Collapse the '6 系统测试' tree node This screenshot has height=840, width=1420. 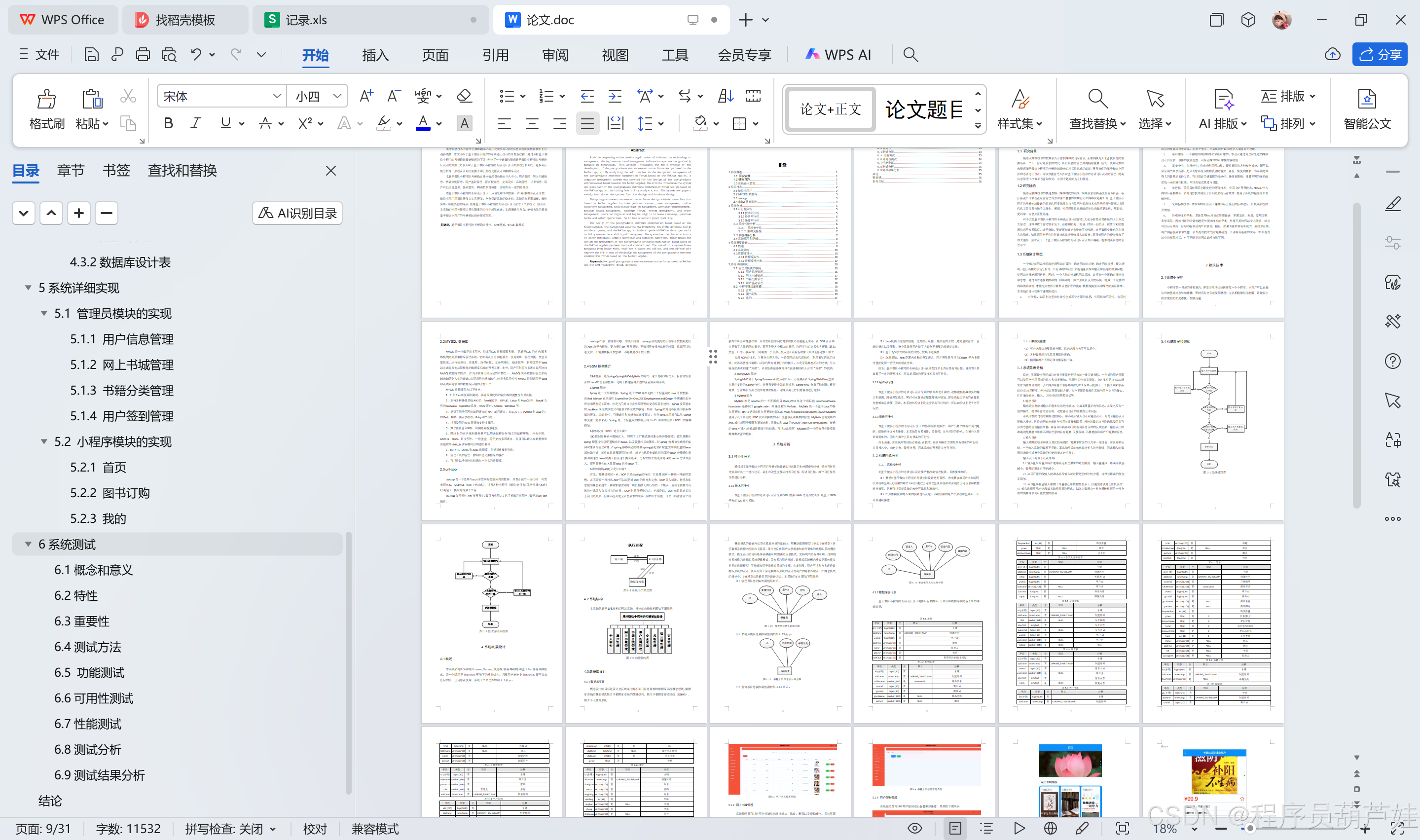tap(28, 544)
